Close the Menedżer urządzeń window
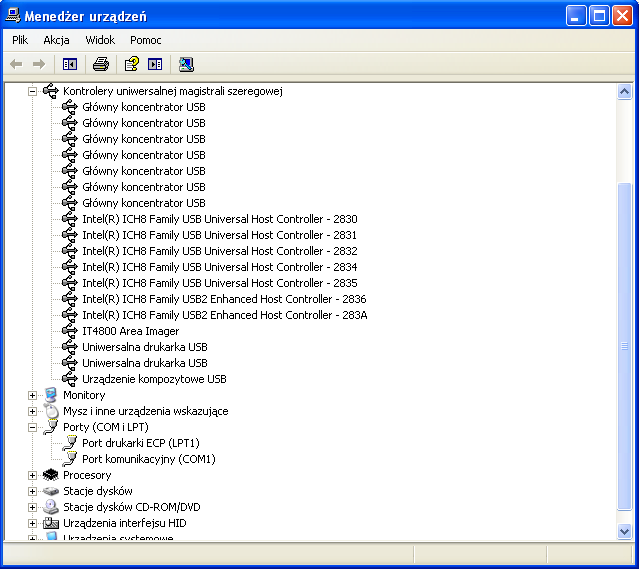639x569 pixels. [x=623, y=16]
